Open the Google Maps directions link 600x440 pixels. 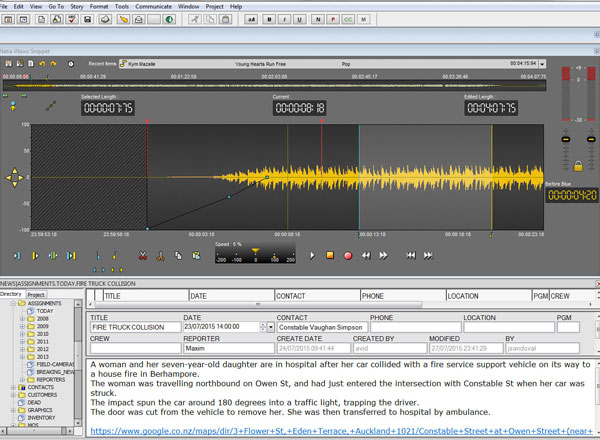[341, 431]
